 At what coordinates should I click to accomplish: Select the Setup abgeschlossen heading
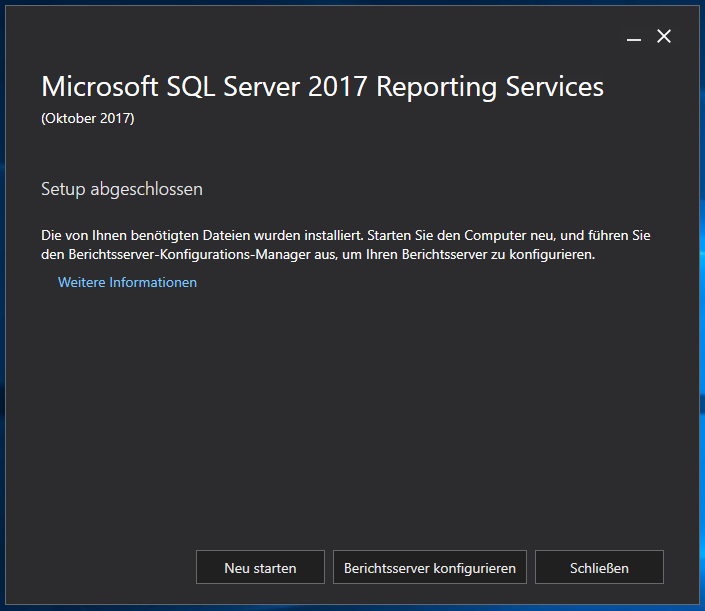click(x=122, y=189)
